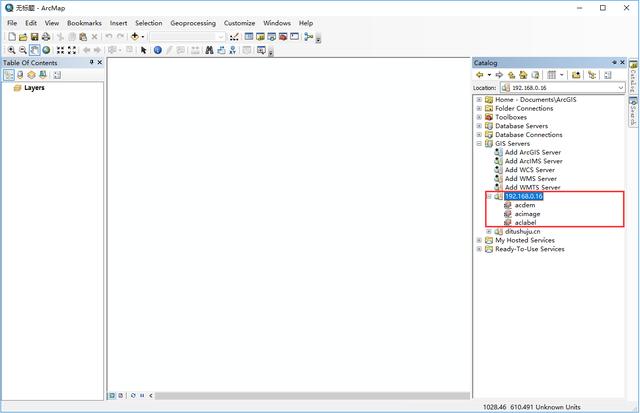Expand Home - Documents\ArcGIS node
The width and height of the screenshot is (640, 413).
[x=479, y=100]
